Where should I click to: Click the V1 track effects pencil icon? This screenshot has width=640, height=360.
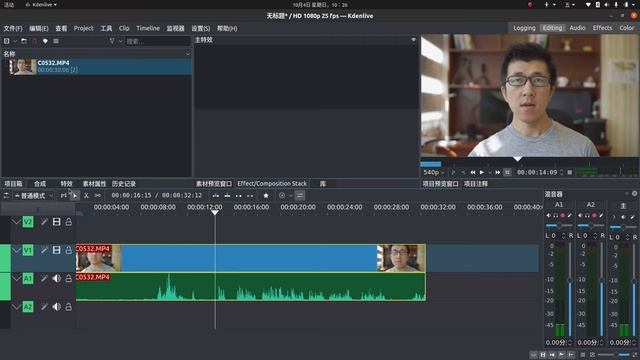[x=44, y=250]
